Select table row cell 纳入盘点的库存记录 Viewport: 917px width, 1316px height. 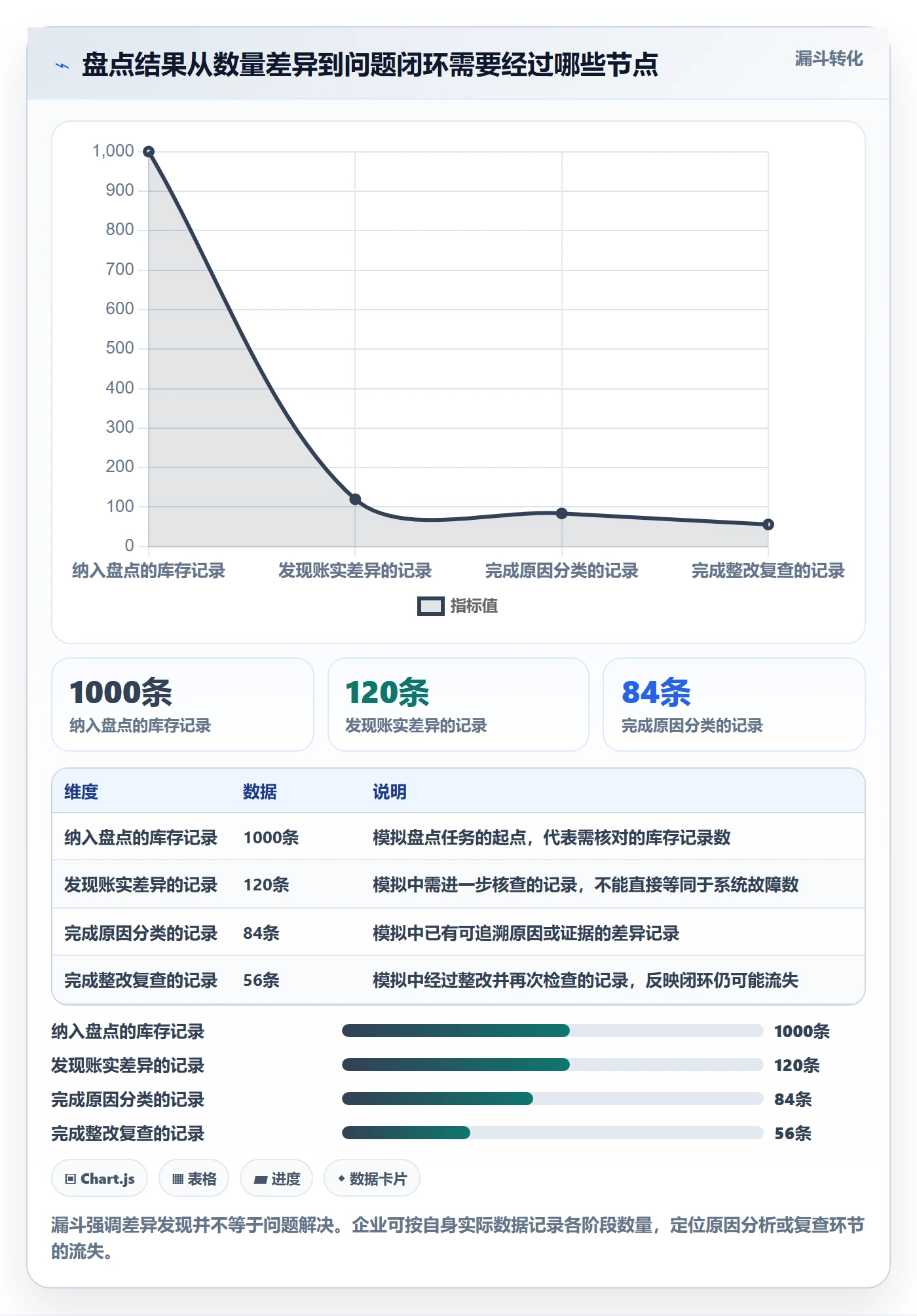pyautogui.click(x=141, y=837)
